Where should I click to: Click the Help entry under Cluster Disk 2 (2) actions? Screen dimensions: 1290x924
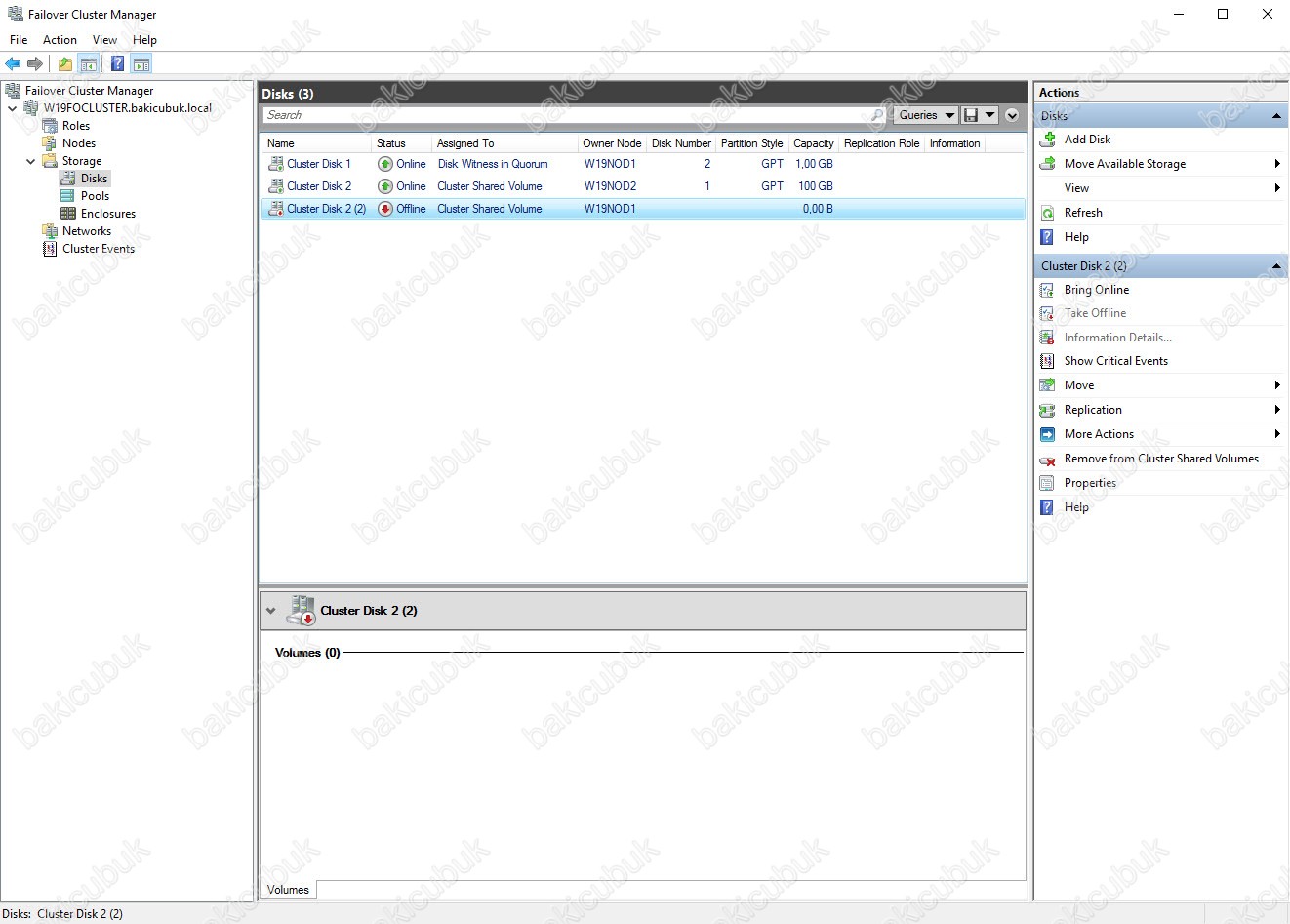[x=1076, y=507]
